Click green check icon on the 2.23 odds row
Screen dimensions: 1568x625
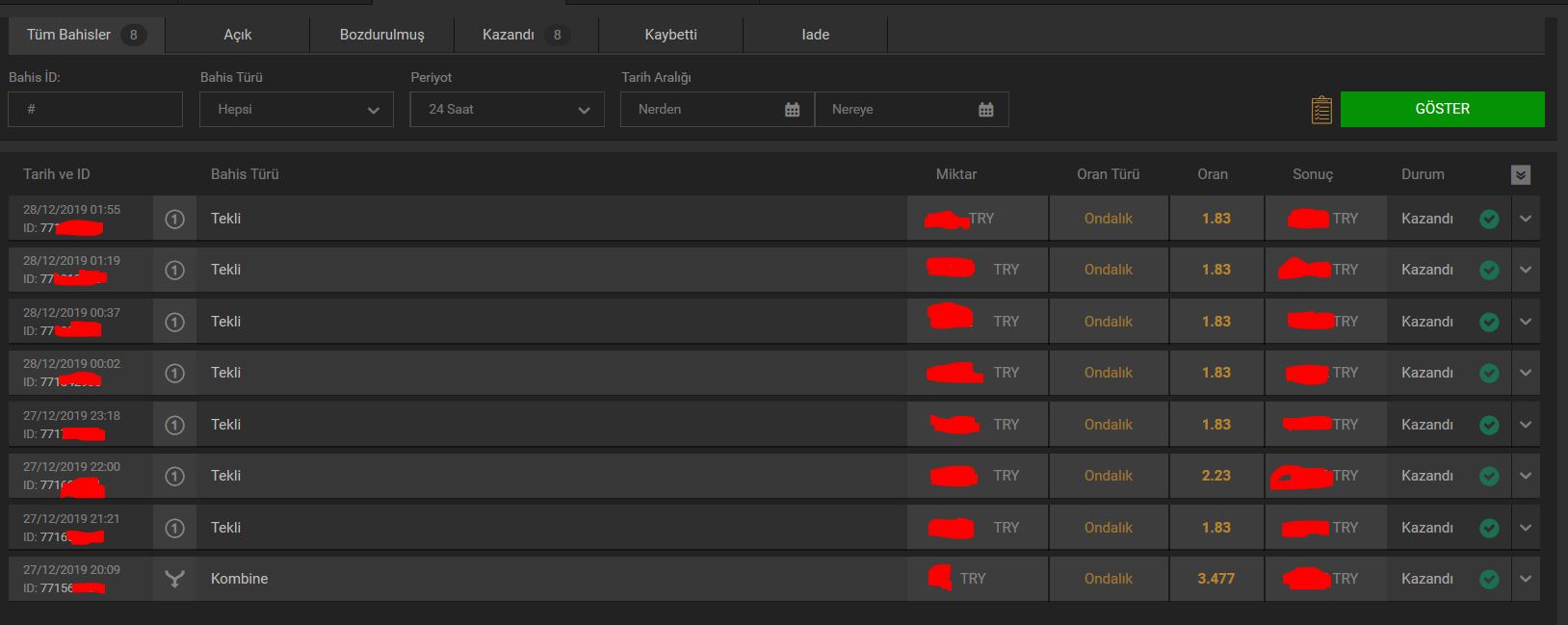click(1489, 476)
